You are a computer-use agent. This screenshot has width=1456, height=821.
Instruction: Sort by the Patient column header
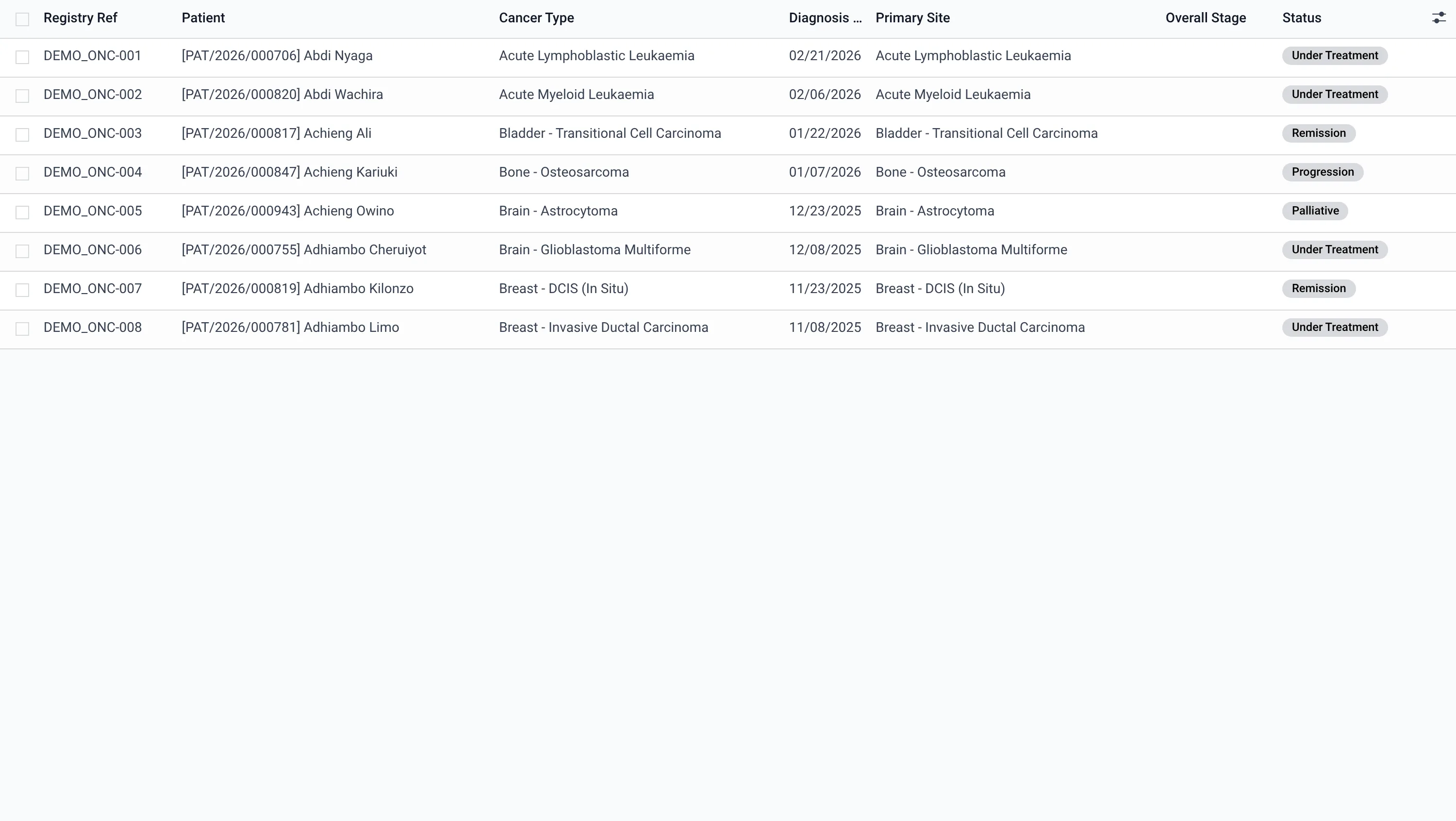[x=203, y=18]
